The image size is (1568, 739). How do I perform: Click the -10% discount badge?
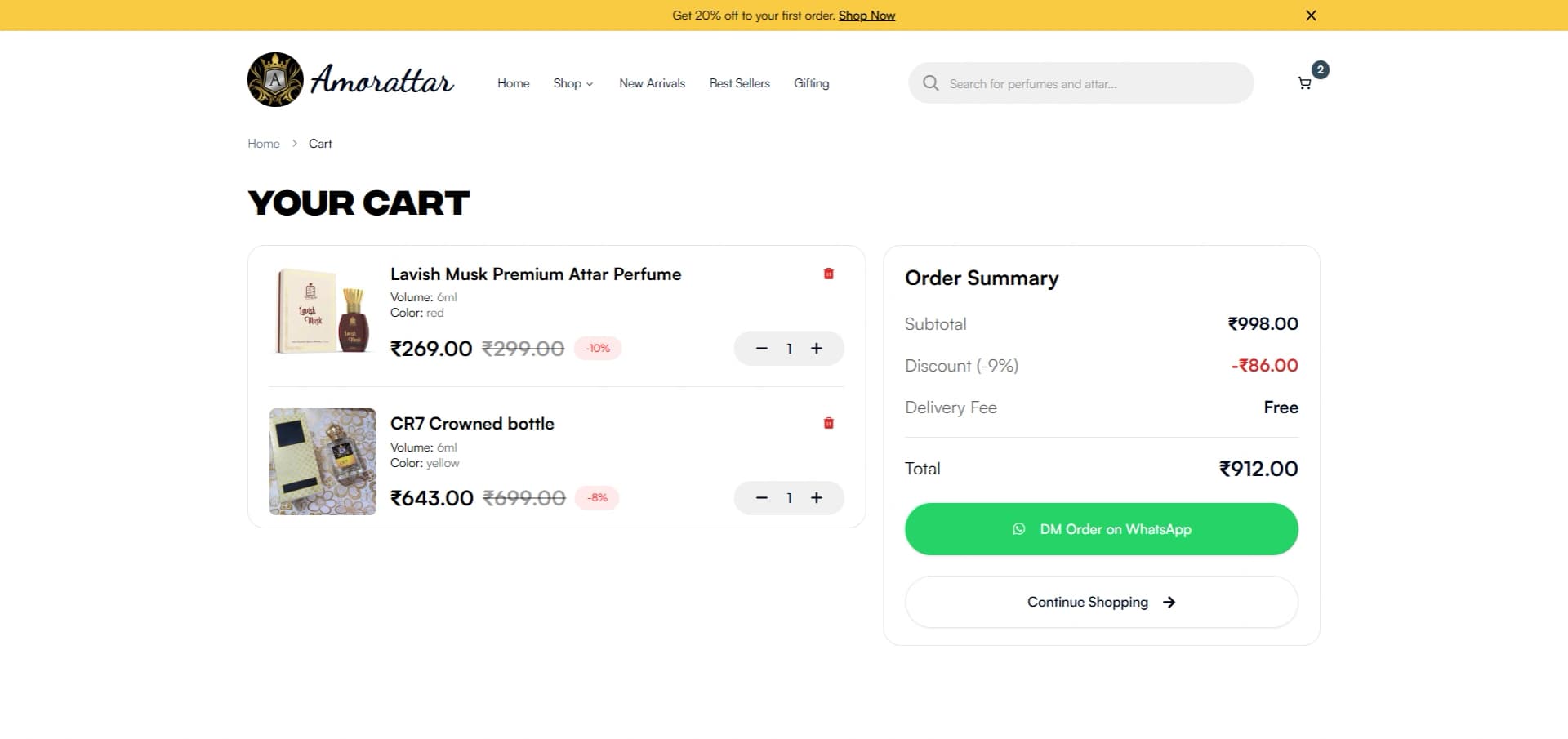click(x=598, y=349)
